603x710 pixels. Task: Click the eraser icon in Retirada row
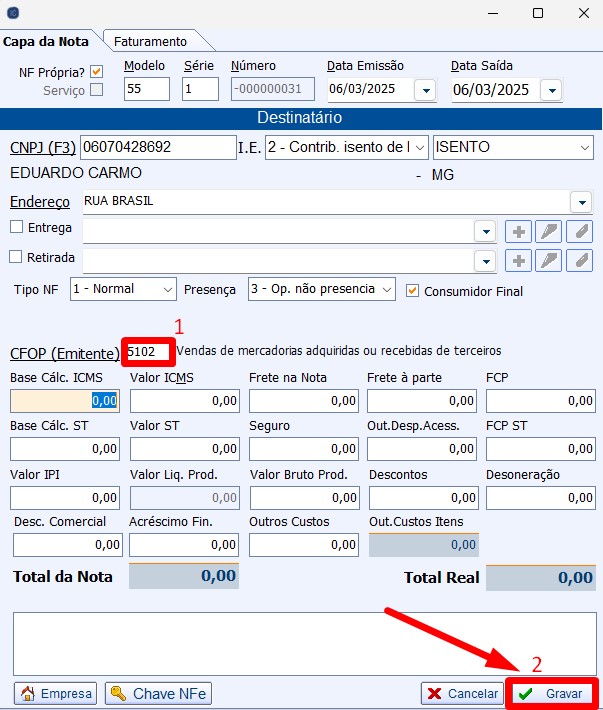[579, 261]
